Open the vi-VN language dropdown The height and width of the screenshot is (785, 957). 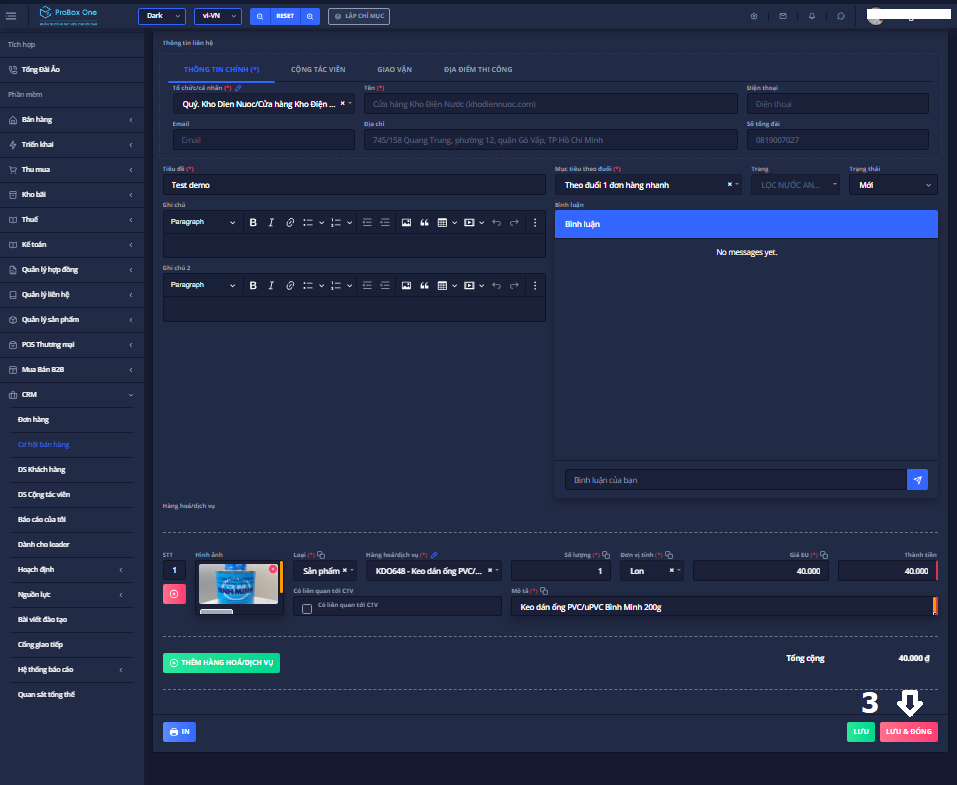click(217, 16)
